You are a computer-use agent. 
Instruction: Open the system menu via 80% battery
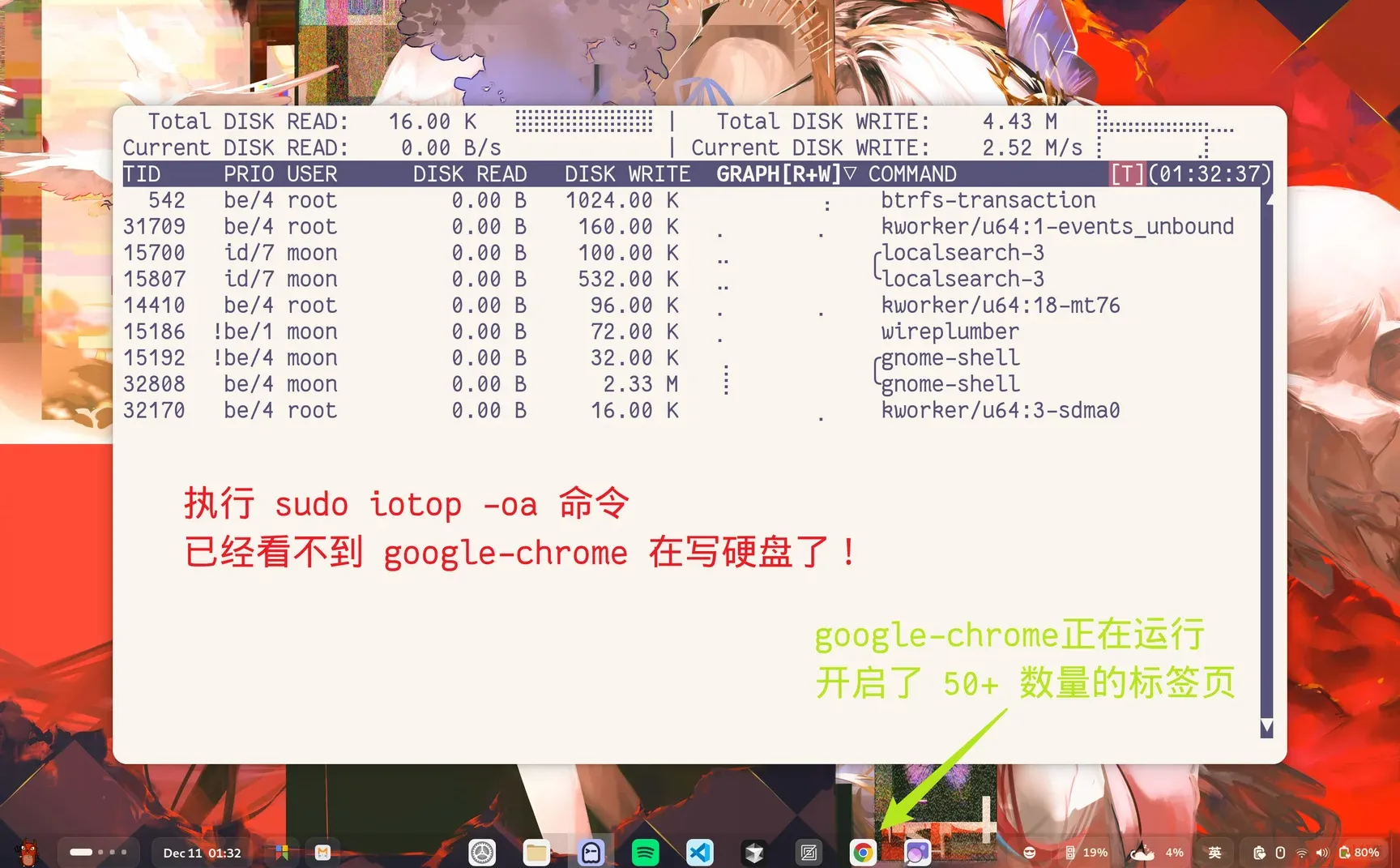pyautogui.click(x=1355, y=852)
